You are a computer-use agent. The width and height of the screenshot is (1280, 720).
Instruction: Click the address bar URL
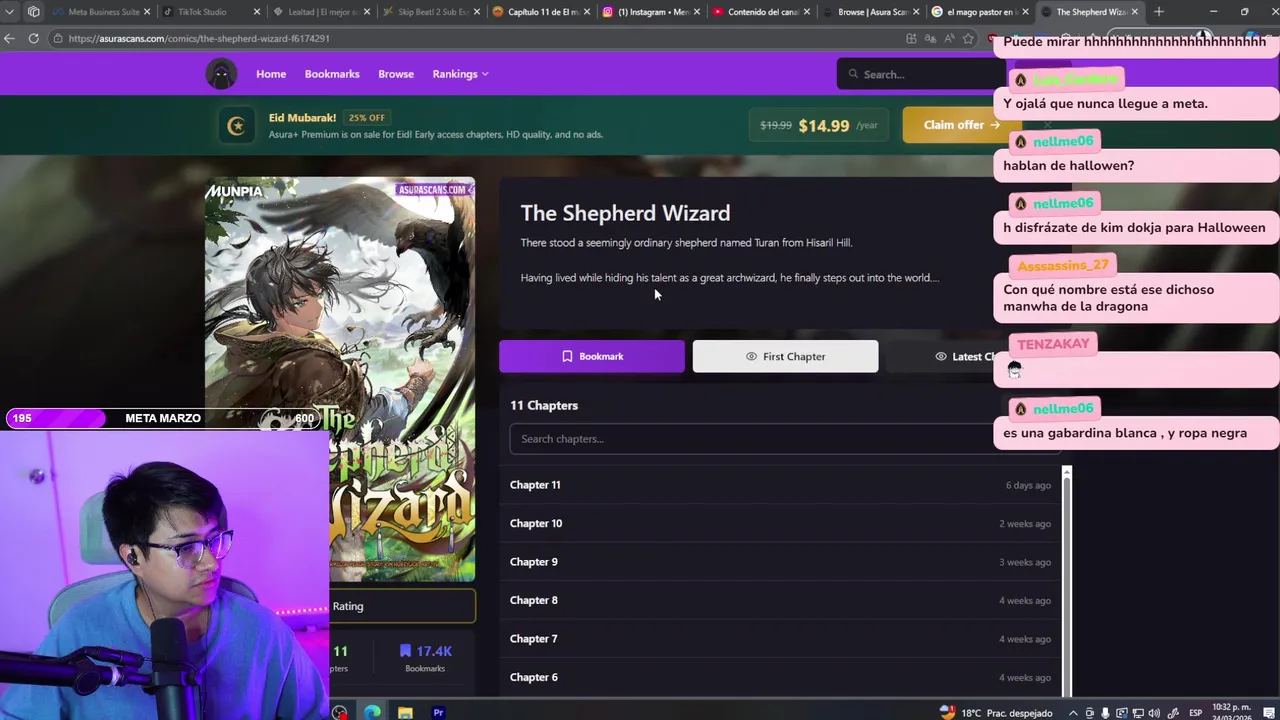point(199,38)
